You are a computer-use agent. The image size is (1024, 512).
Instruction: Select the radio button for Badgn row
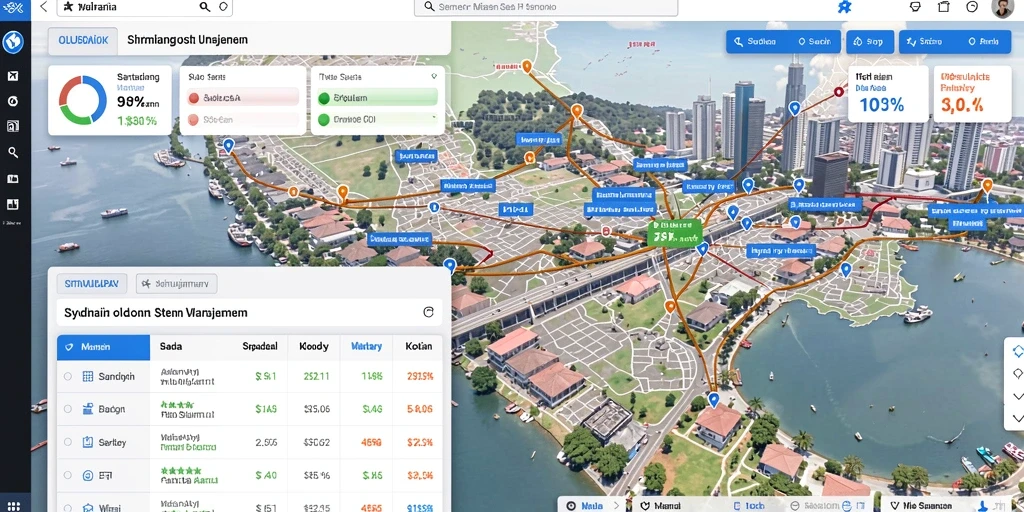68,409
